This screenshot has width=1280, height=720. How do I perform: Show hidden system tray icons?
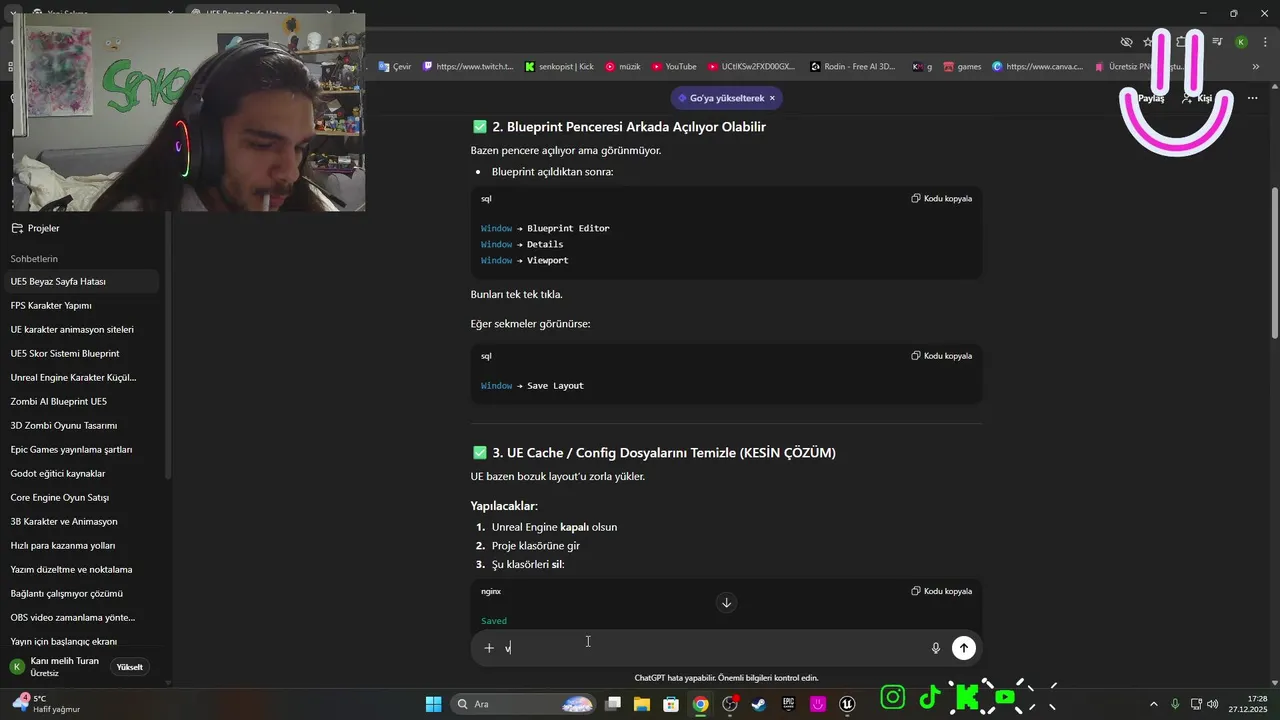(x=1154, y=704)
